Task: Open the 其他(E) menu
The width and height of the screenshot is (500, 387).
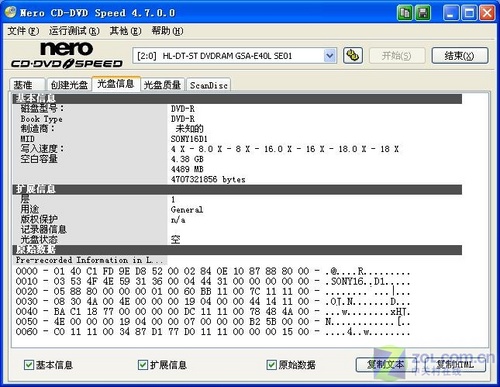Action: (x=125, y=31)
